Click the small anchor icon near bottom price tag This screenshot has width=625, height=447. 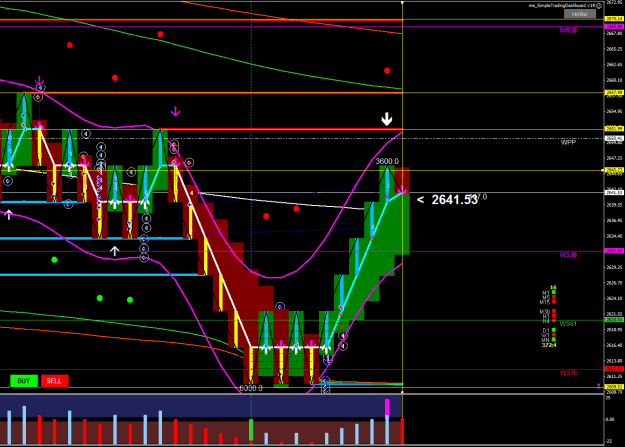pyautogui.click(x=599, y=386)
